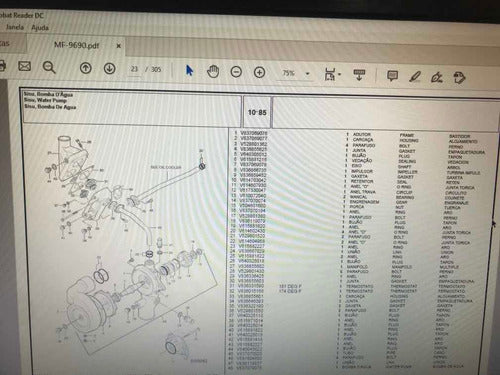Click the 10-85 section number
Screen dimensions: 500x375
tap(257, 112)
